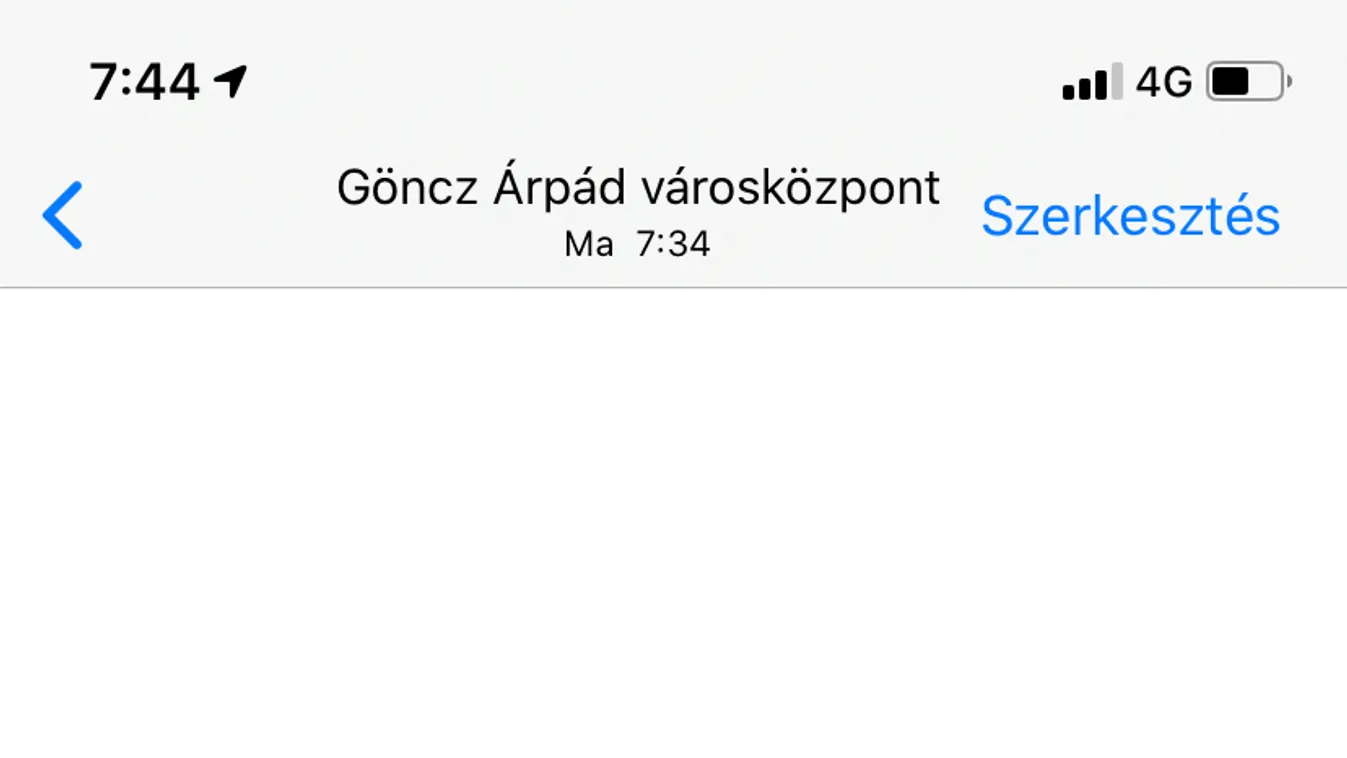
Task: Tap the navigation bar header area
Action: click(638, 210)
